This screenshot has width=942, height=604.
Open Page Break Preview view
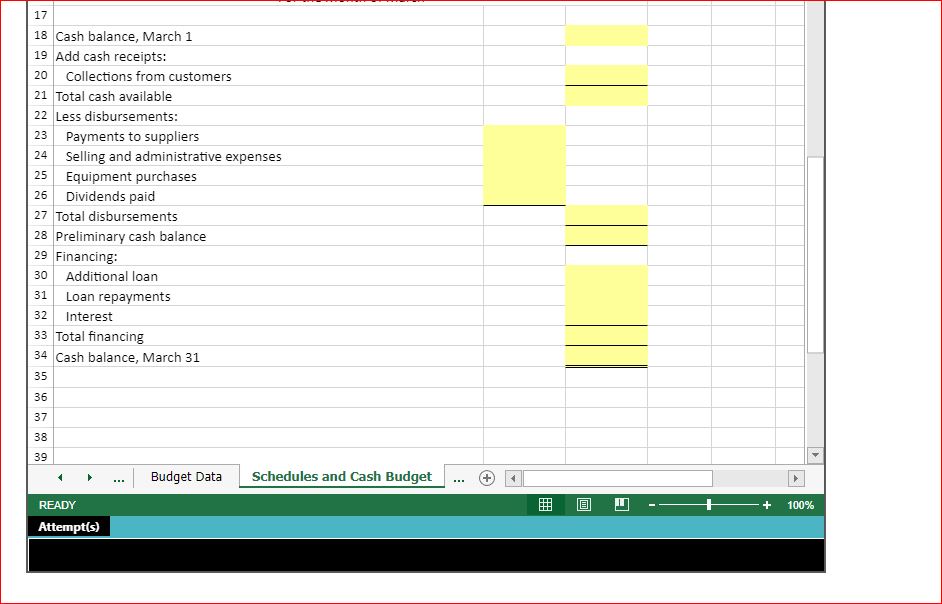tap(621, 505)
